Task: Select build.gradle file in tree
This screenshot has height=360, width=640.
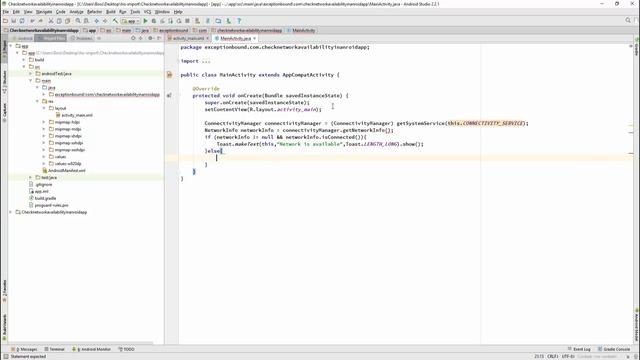Action: pyautogui.click(x=42, y=198)
